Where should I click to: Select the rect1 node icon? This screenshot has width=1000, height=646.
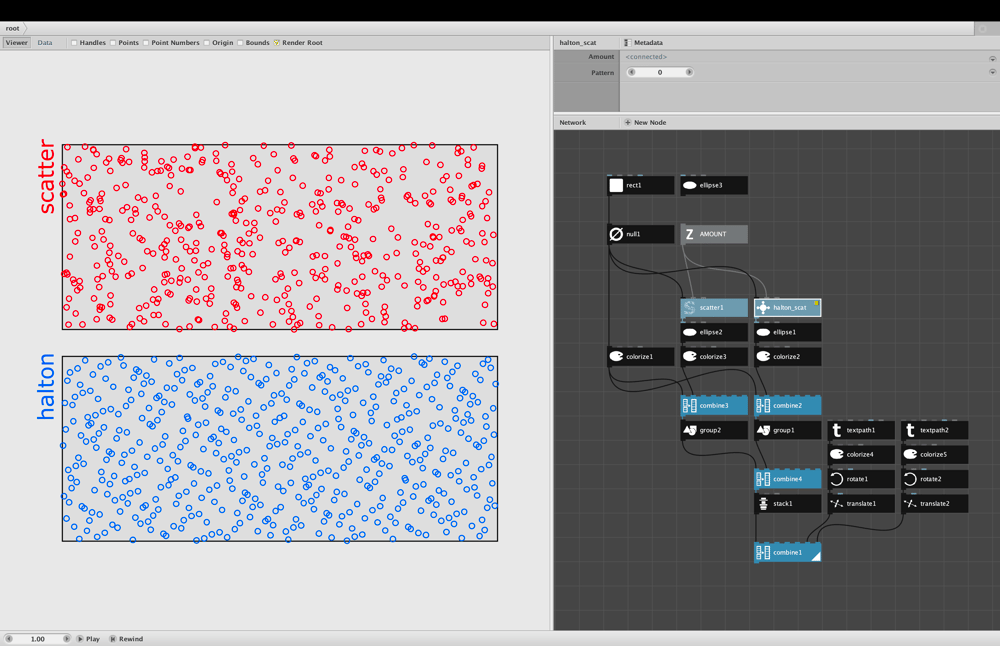[x=616, y=186]
